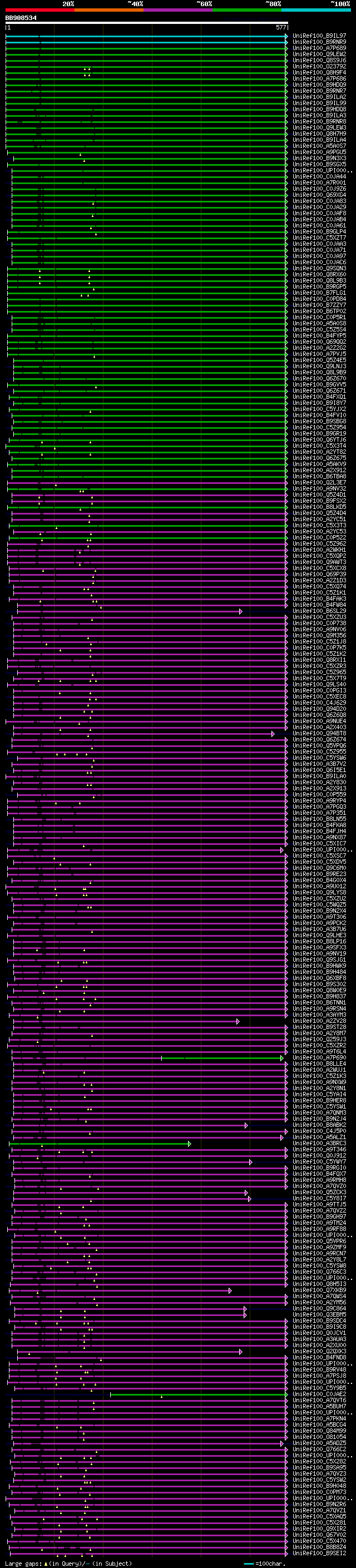Click UniRef100_A5AOS7 label
The height and width of the screenshot is (1568, 356).
click(x=319, y=146)
